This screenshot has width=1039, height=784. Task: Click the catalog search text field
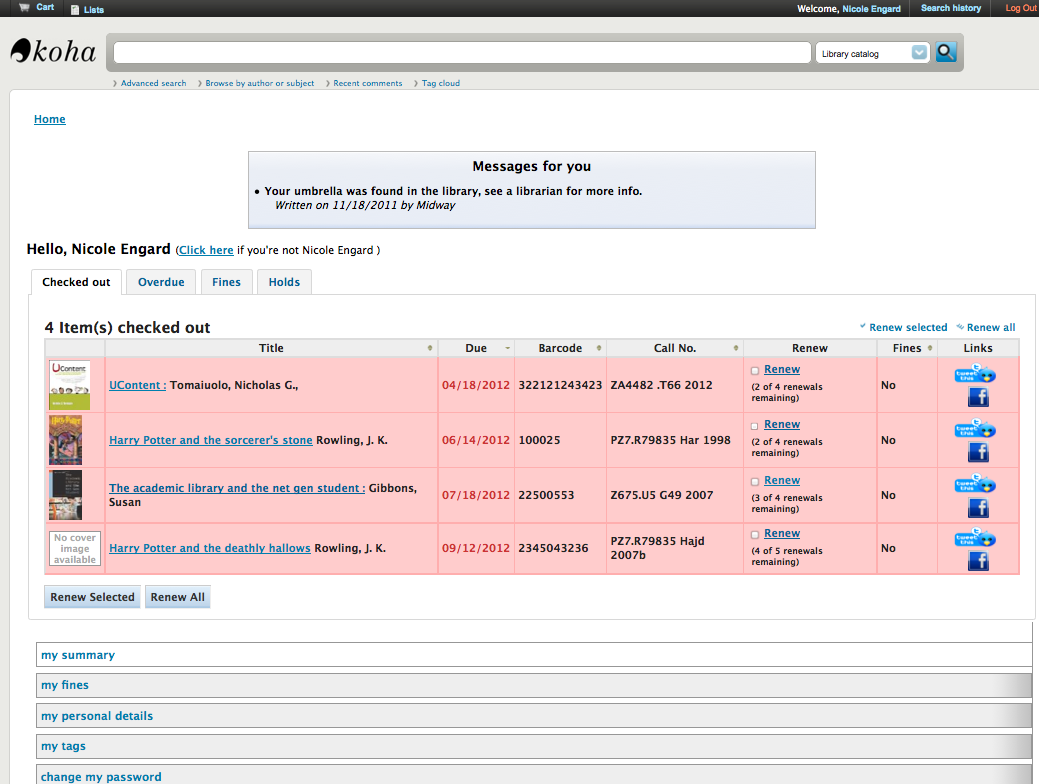coord(461,53)
